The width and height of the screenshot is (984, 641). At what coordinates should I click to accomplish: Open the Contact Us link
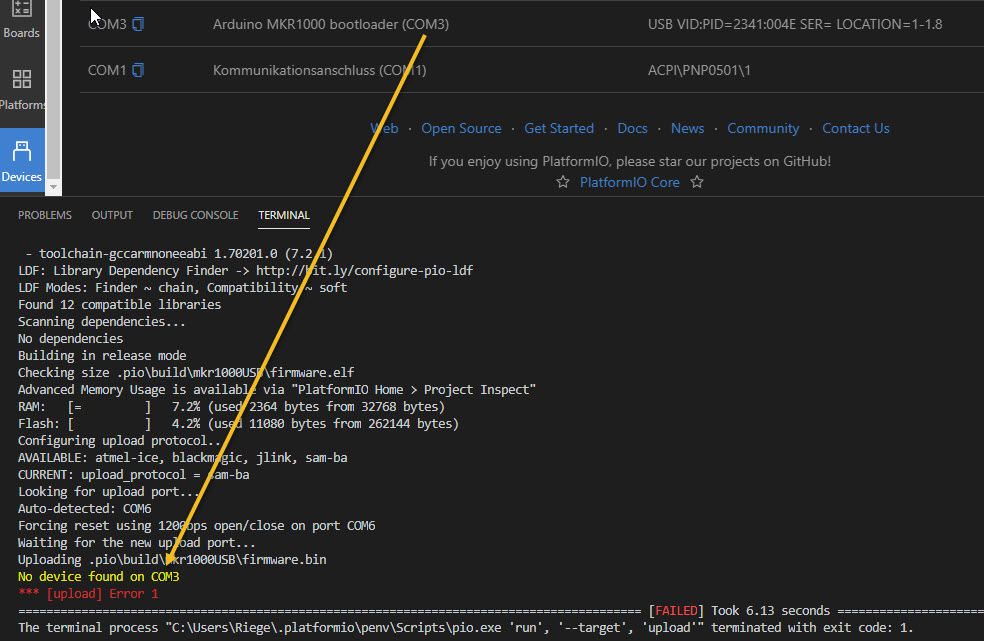click(855, 128)
